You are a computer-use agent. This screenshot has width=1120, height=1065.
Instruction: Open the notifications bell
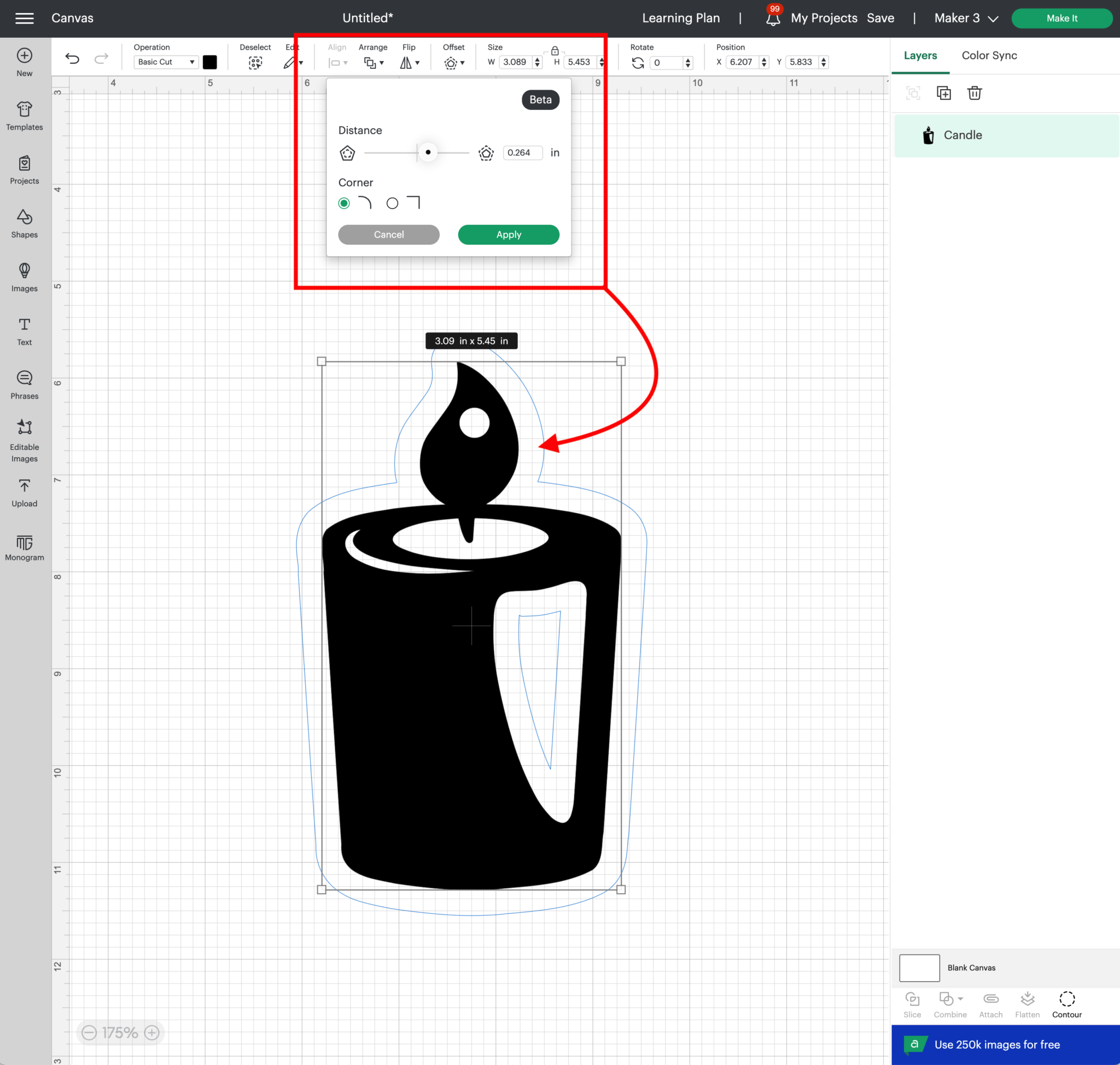772,19
